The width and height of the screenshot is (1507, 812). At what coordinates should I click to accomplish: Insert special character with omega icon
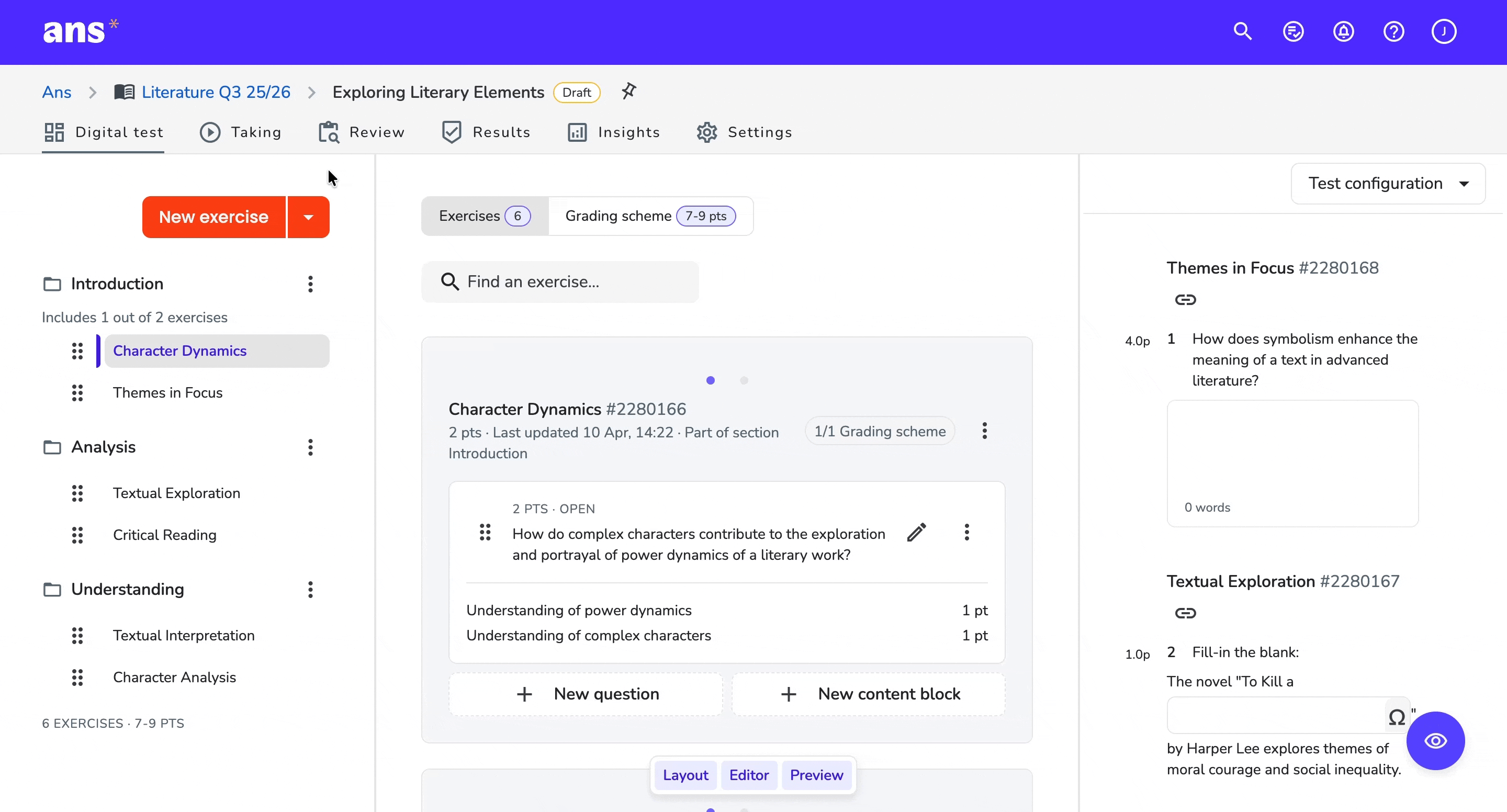[1397, 717]
